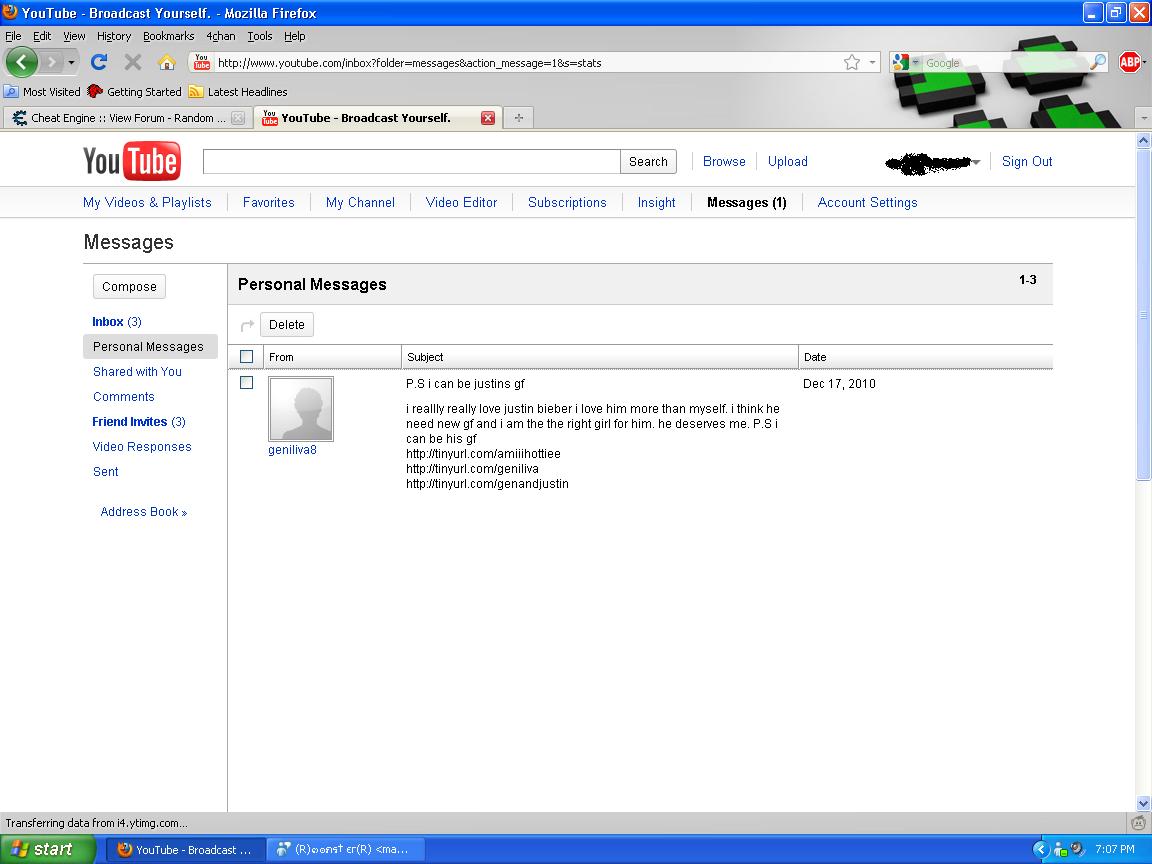
Task: Click Sign Out
Action: coord(1026,162)
